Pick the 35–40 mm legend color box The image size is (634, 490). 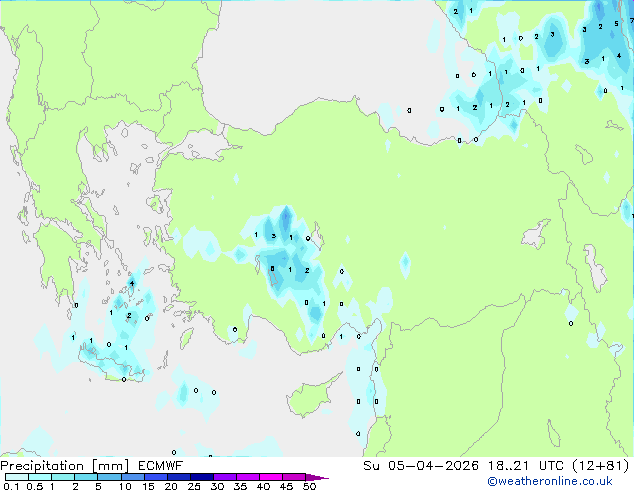247,477
